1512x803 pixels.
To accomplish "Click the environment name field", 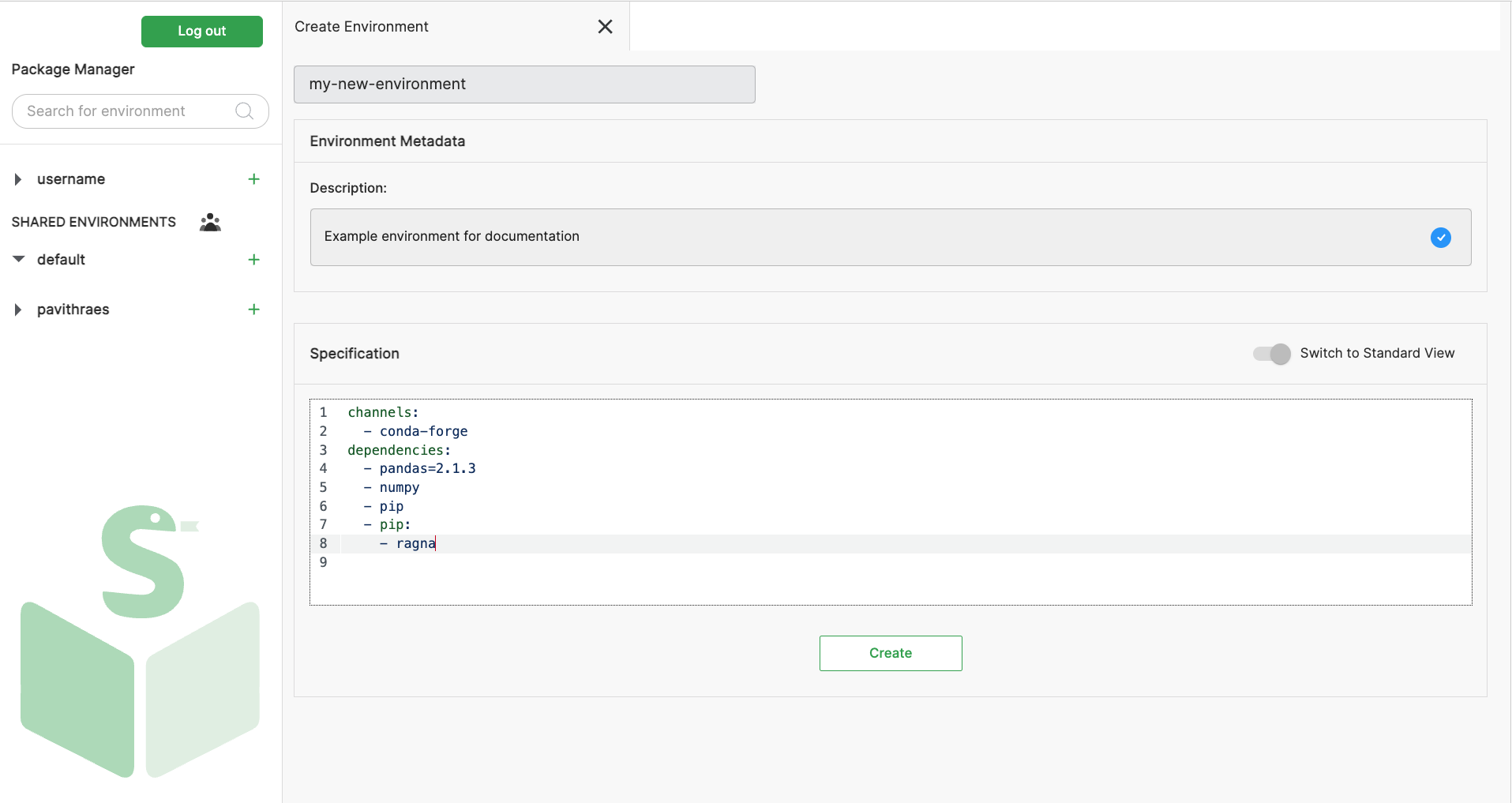I will (x=524, y=84).
